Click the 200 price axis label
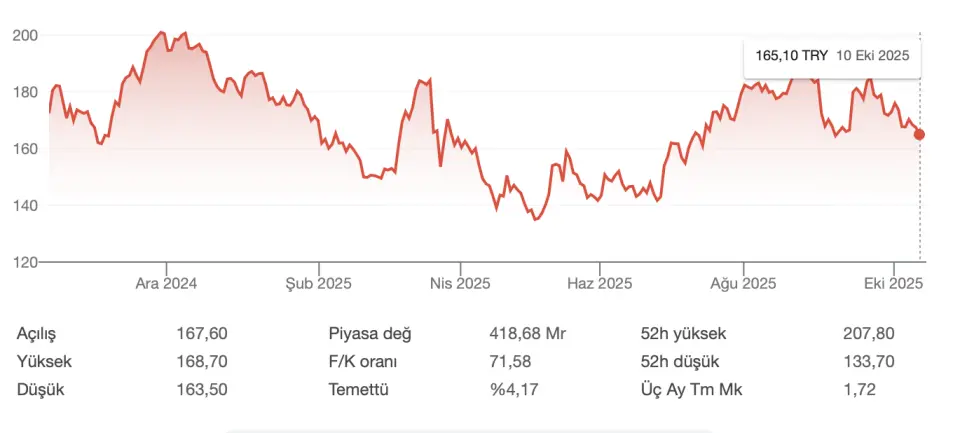 click(25, 35)
